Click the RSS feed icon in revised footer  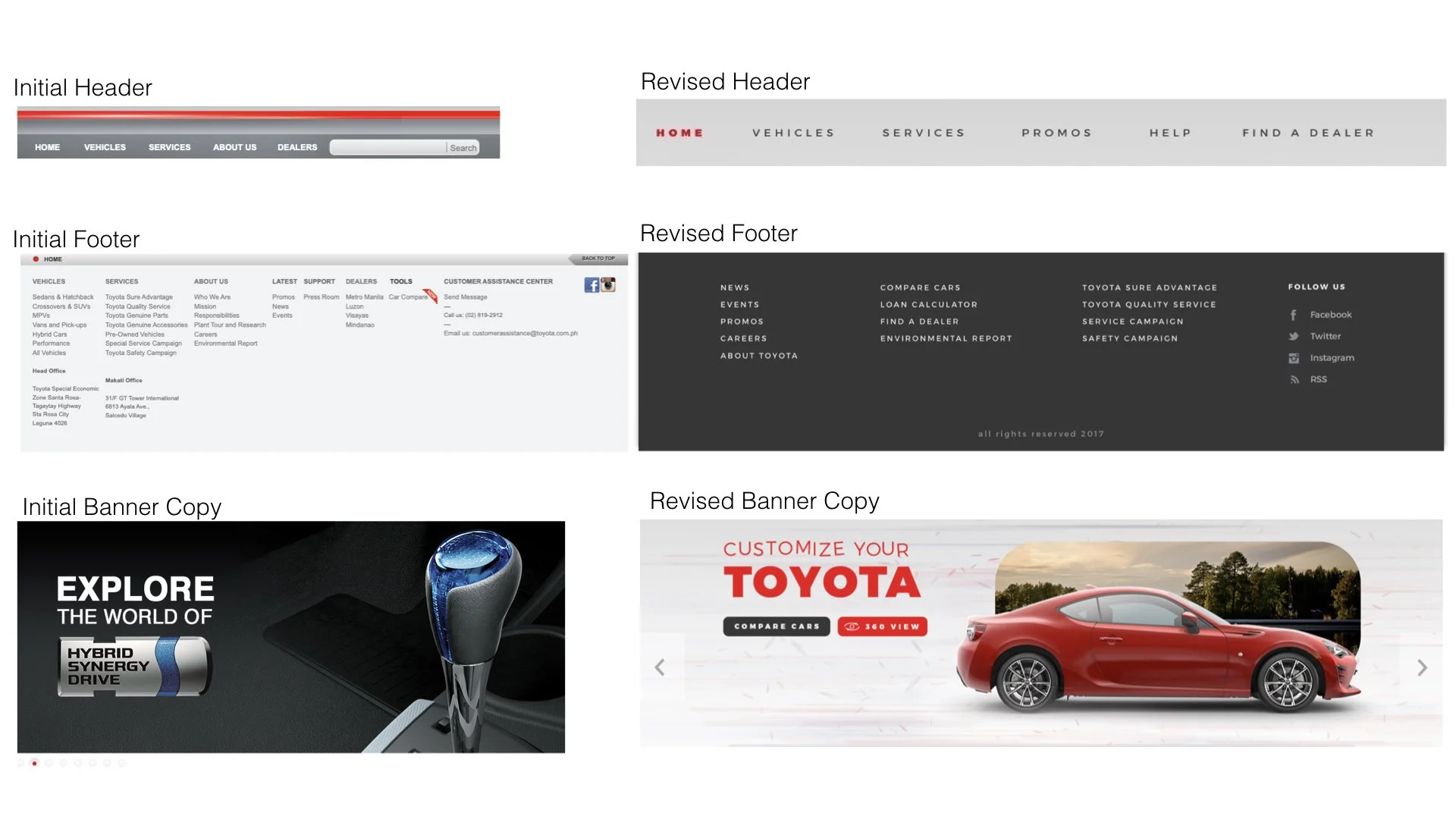1294,380
